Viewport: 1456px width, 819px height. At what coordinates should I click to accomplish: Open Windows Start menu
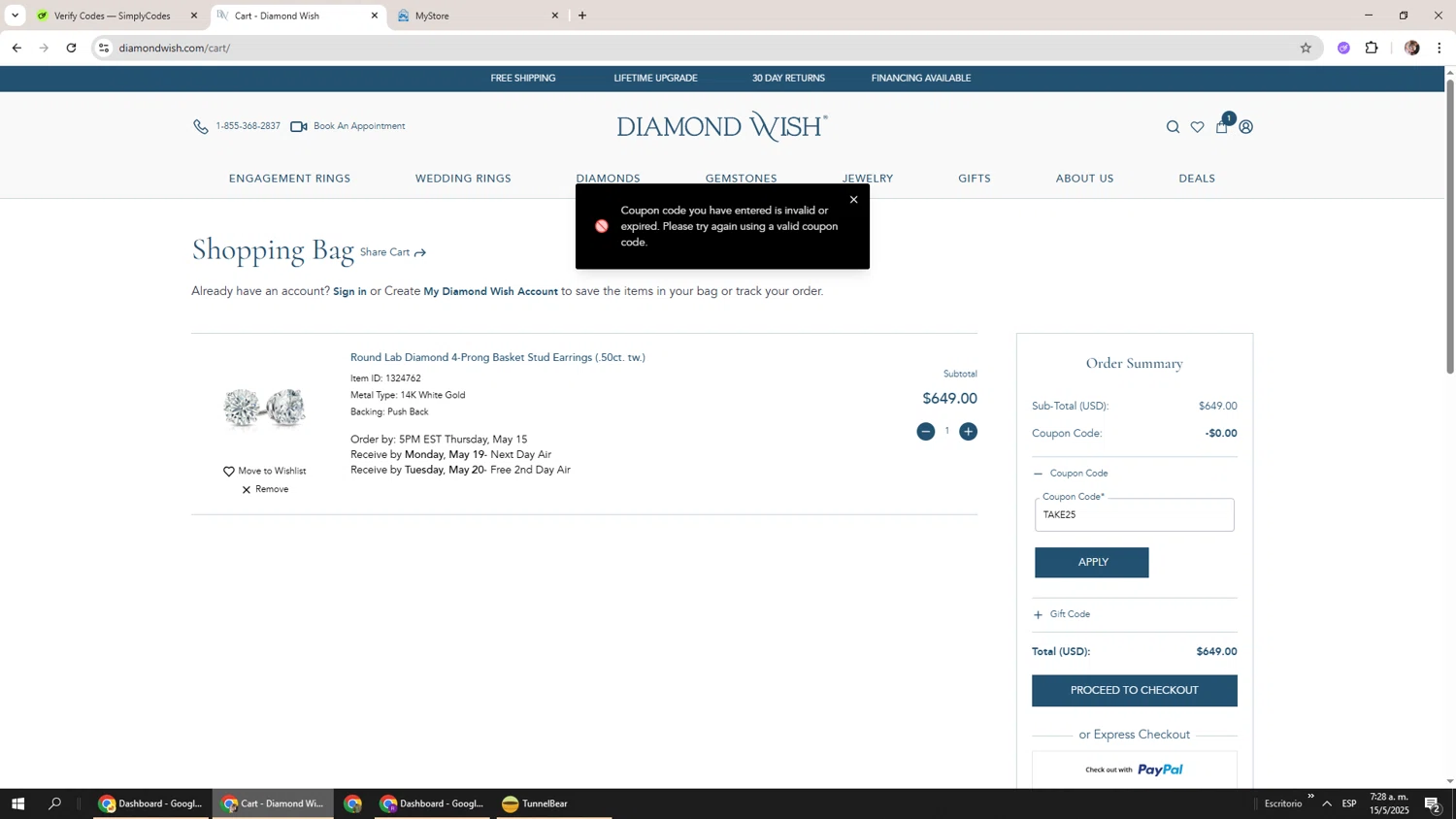coord(17,803)
